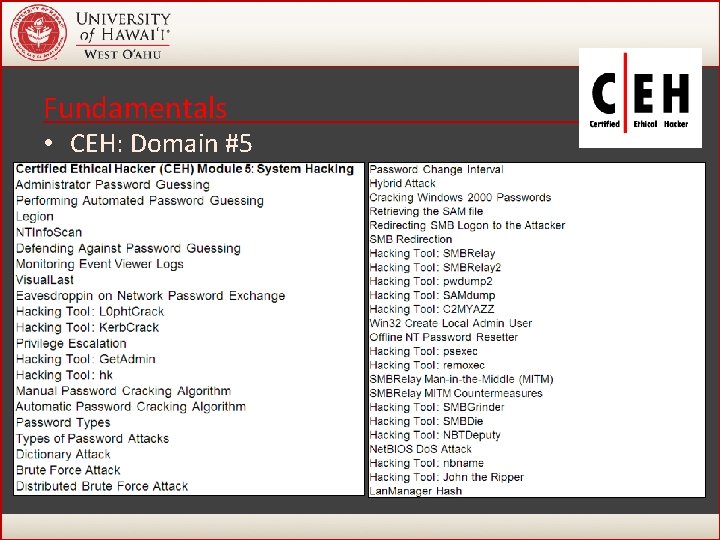Select the 'VisualLast' entry

[x=45, y=280]
